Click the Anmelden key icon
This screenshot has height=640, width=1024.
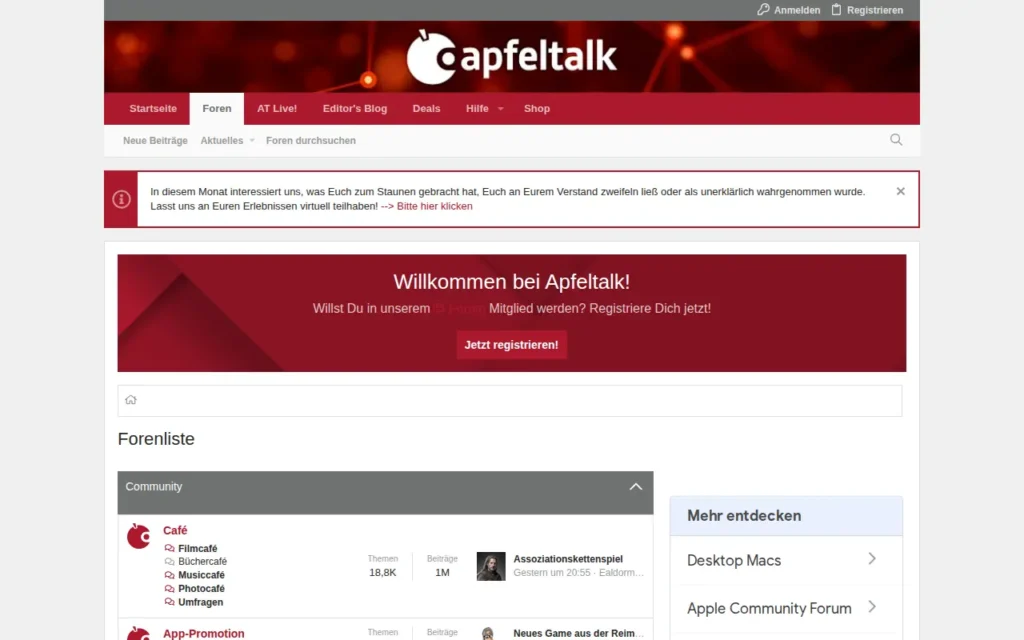763,10
